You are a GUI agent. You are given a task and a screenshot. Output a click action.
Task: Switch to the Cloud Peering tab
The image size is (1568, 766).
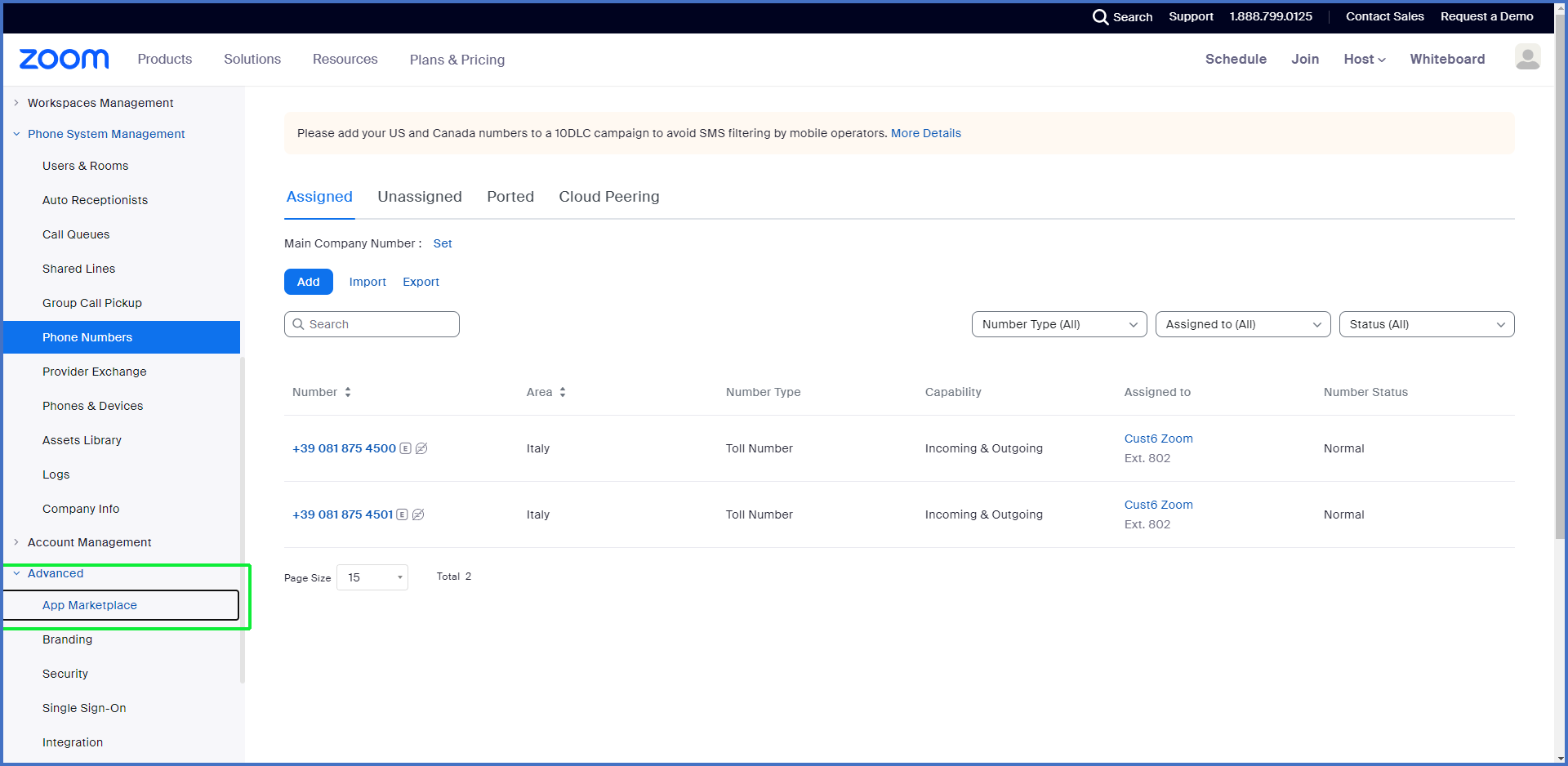609,197
